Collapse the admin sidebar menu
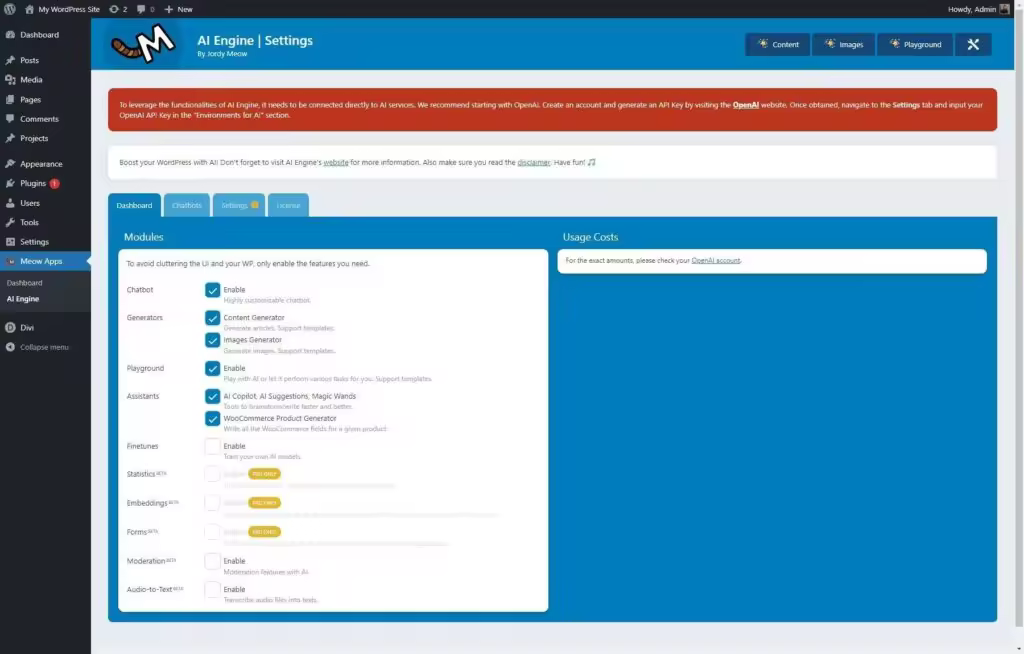This screenshot has width=1024, height=654. click(x=44, y=347)
